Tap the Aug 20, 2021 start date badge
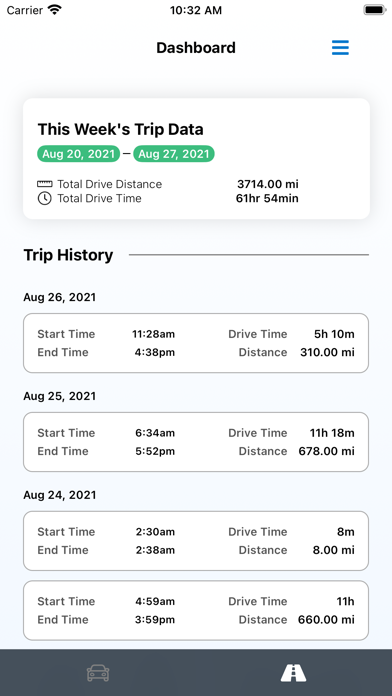Screen dimensions: 392x696 78,154
